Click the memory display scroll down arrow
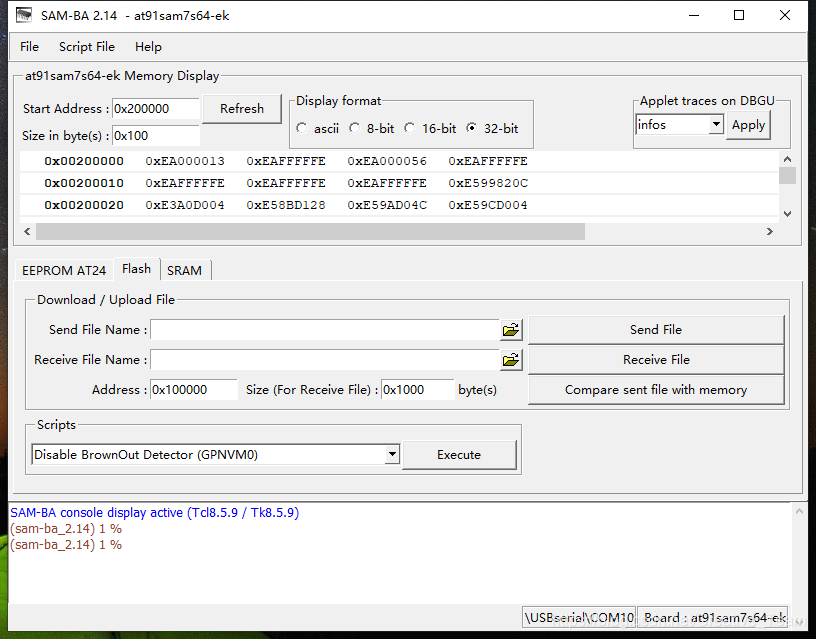 [787, 213]
